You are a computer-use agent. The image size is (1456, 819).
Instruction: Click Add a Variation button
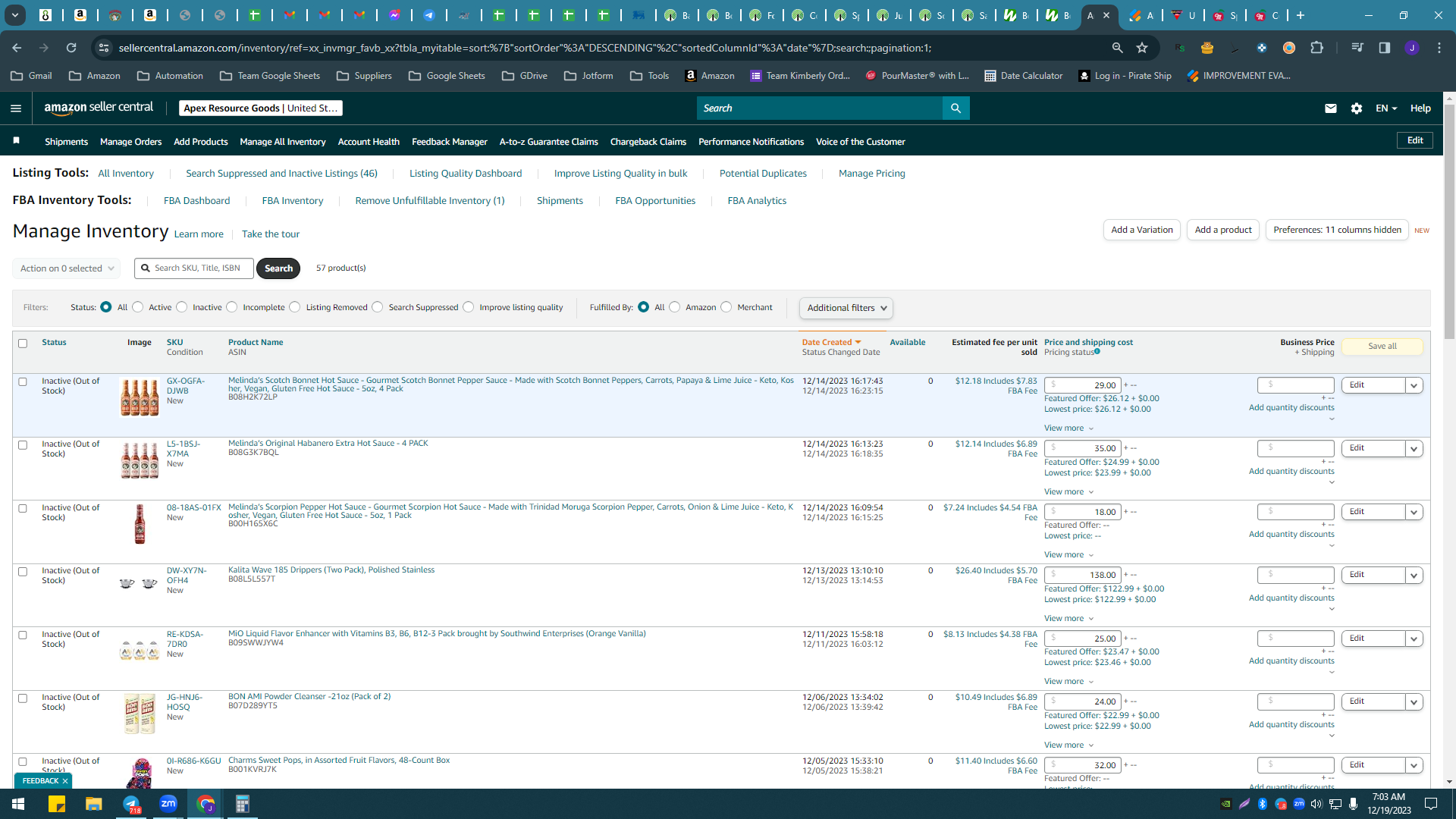coord(1141,230)
